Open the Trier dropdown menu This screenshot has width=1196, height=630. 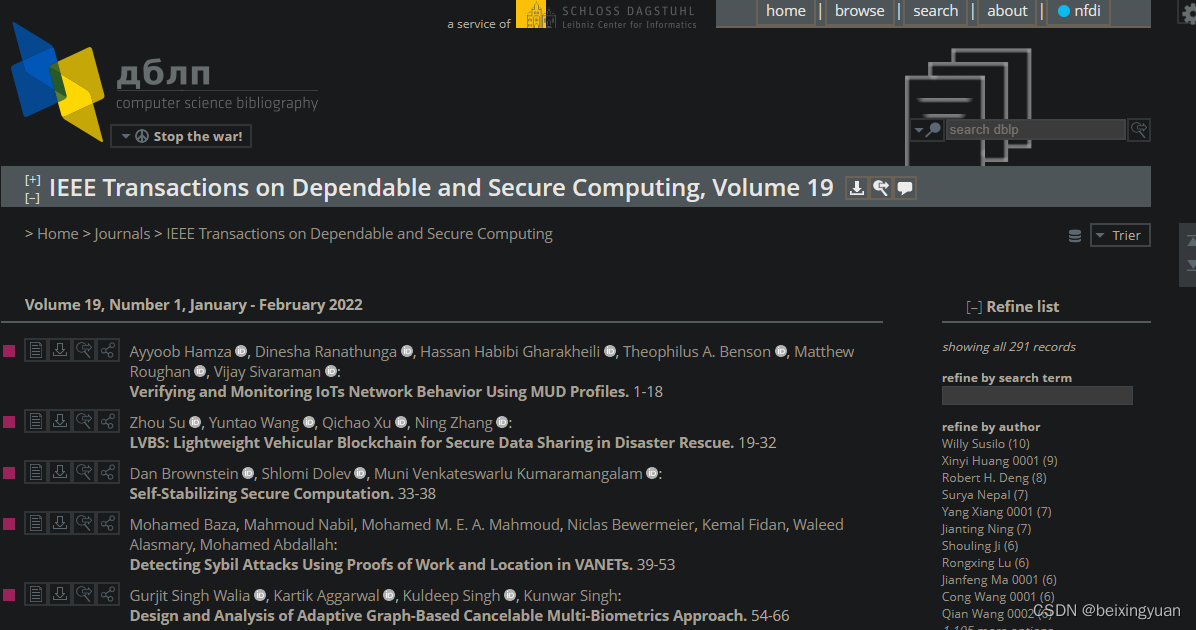(x=1119, y=234)
